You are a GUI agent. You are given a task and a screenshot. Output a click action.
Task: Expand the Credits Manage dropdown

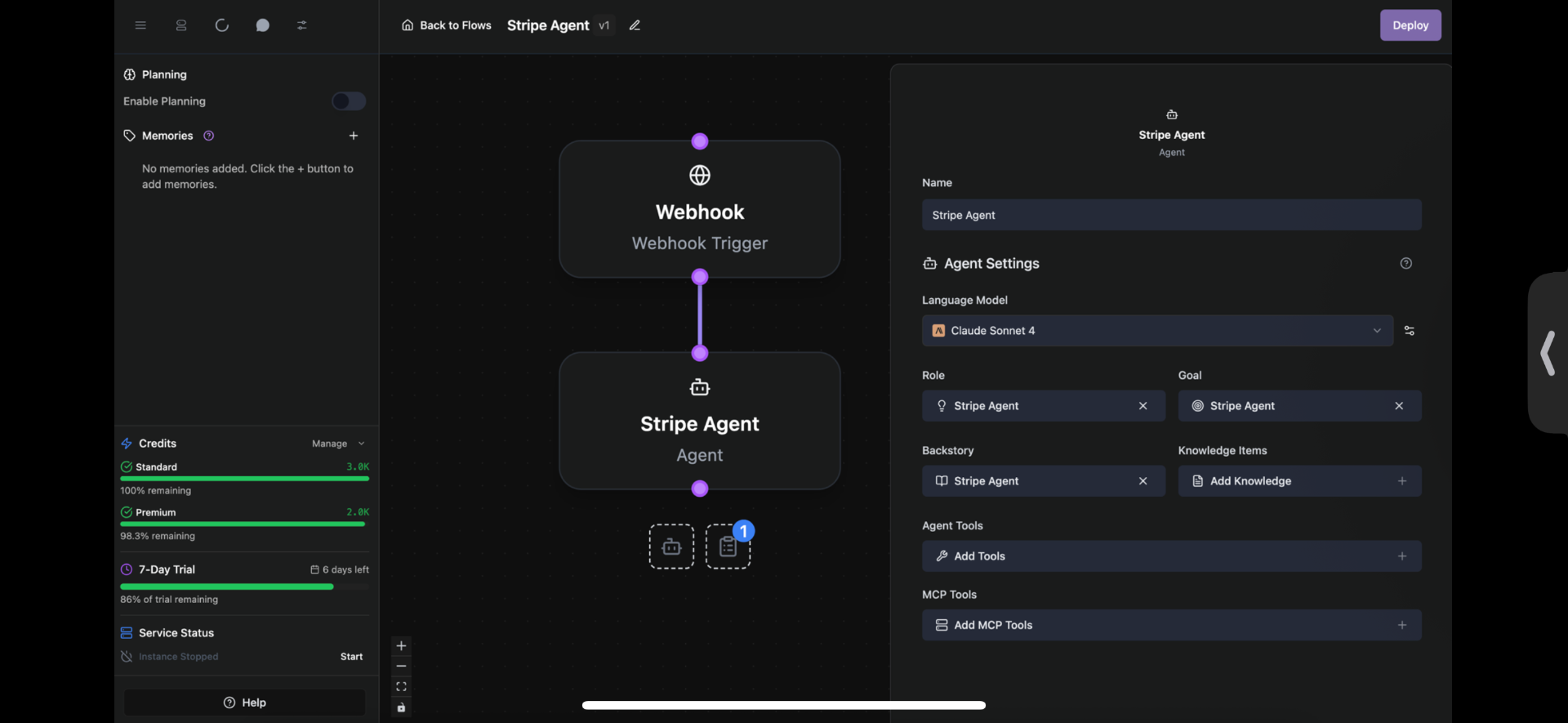[x=338, y=444]
